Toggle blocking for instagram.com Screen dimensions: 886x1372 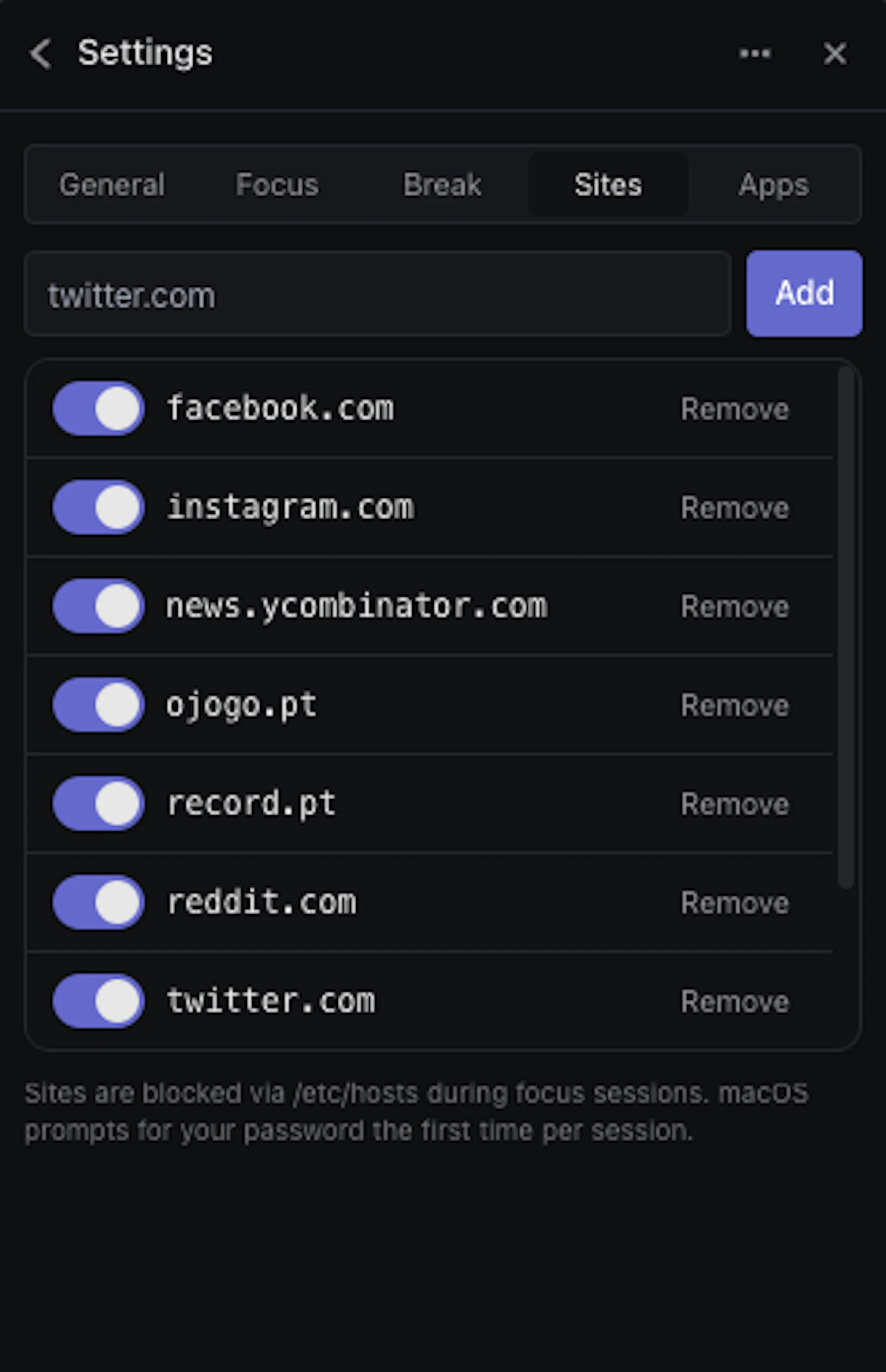[x=99, y=507]
